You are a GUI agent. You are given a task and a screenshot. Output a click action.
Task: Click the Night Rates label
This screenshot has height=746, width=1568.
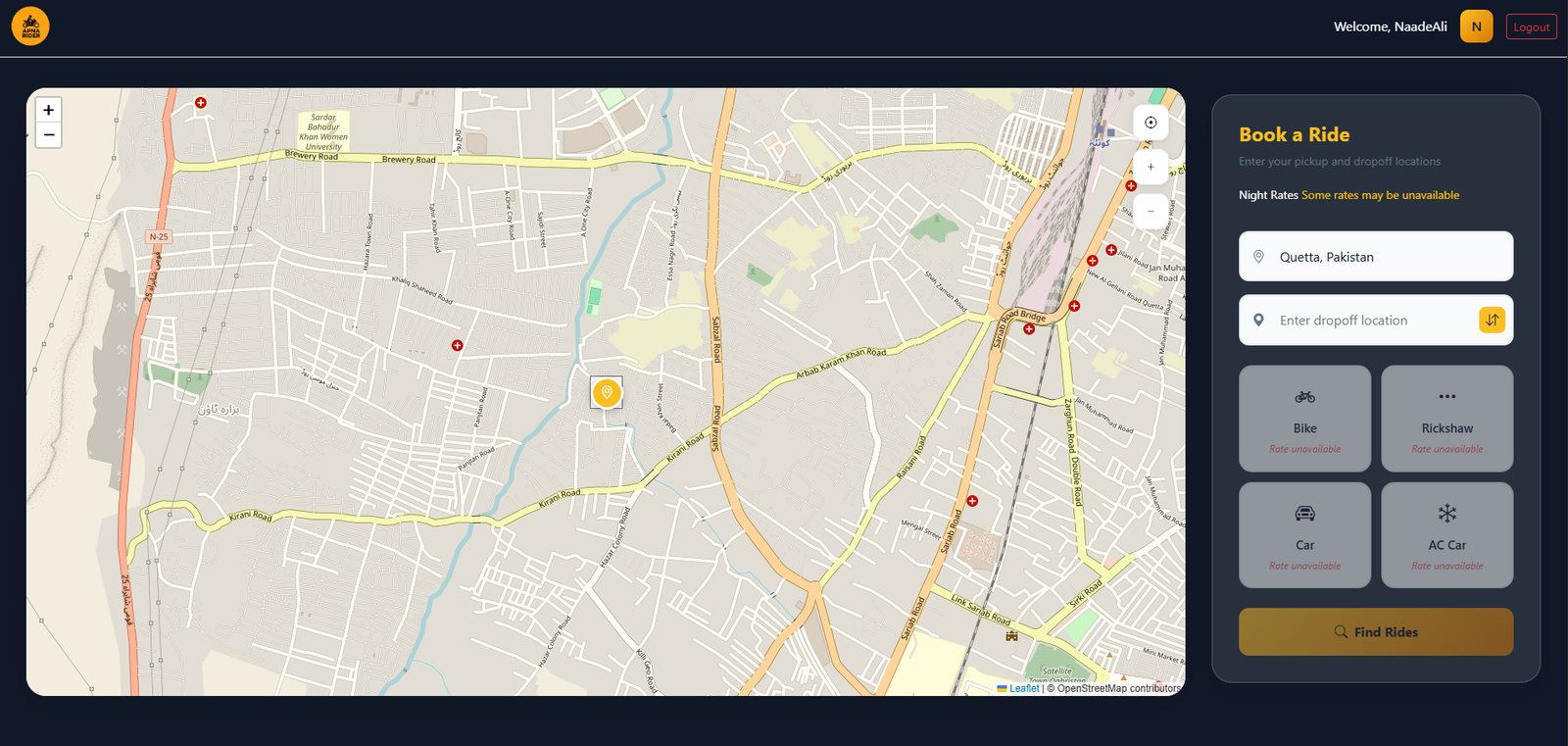(x=1268, y=195)
